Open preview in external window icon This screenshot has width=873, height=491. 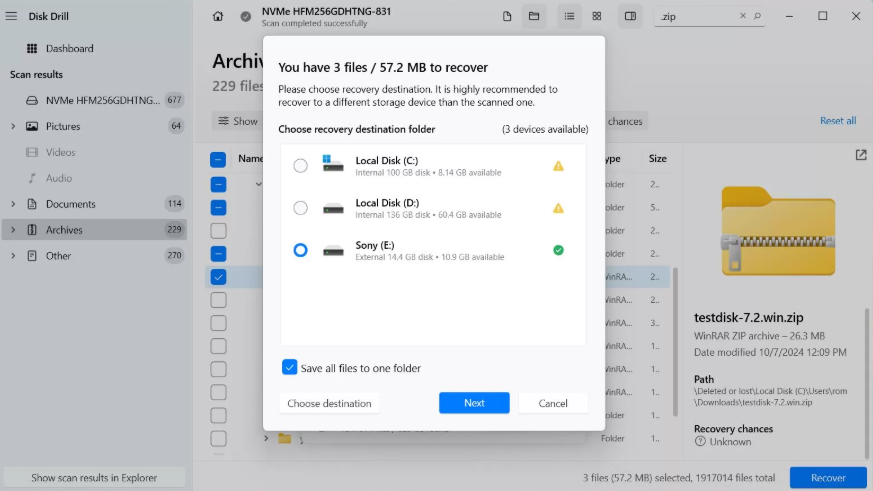click(861, 155)
